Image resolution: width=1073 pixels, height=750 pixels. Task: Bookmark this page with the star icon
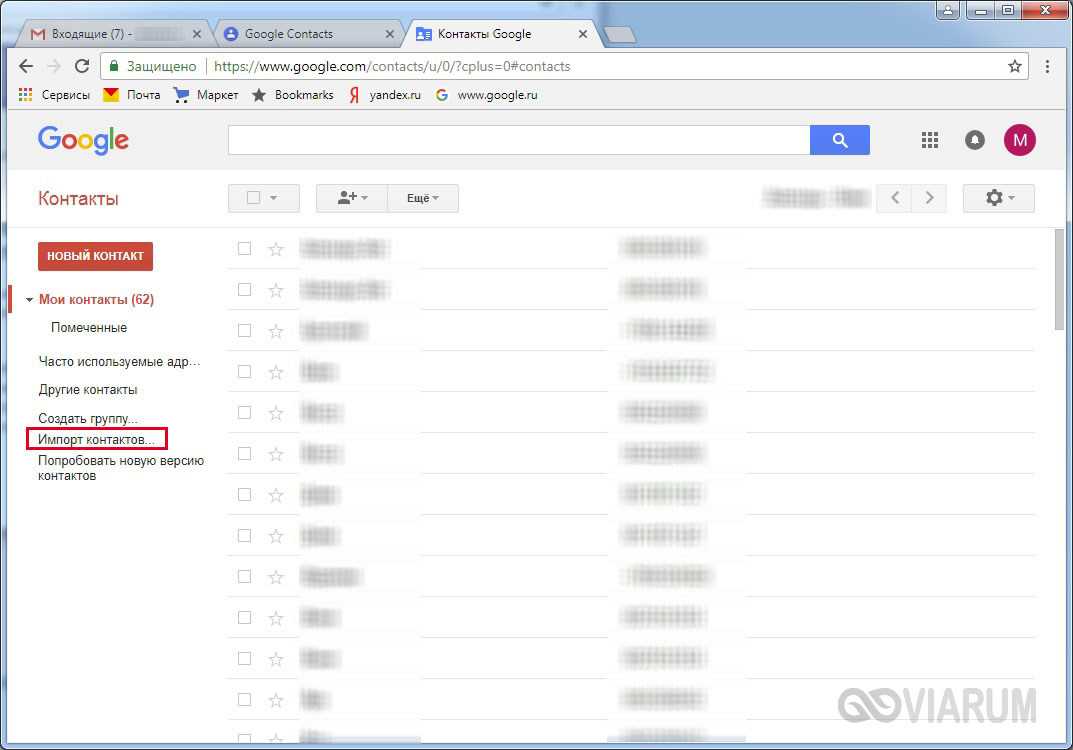(x=1015, y=67)
